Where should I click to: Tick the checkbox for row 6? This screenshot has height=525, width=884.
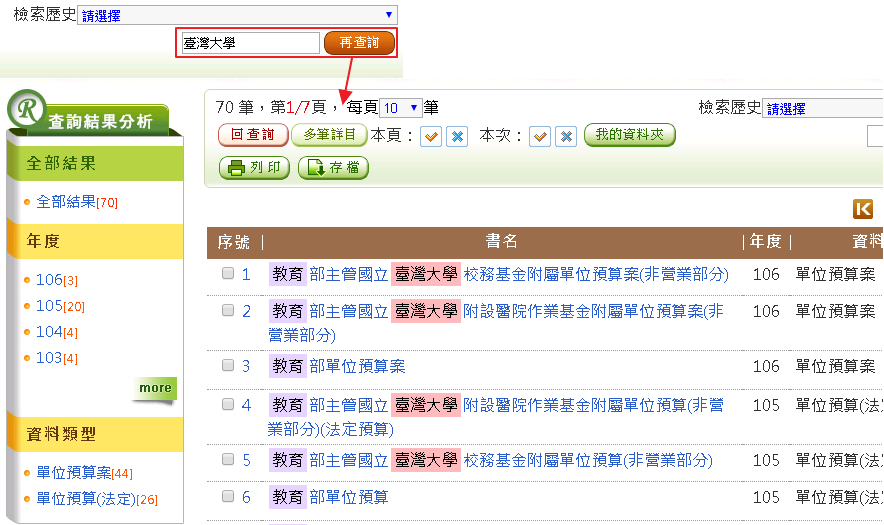228,496
